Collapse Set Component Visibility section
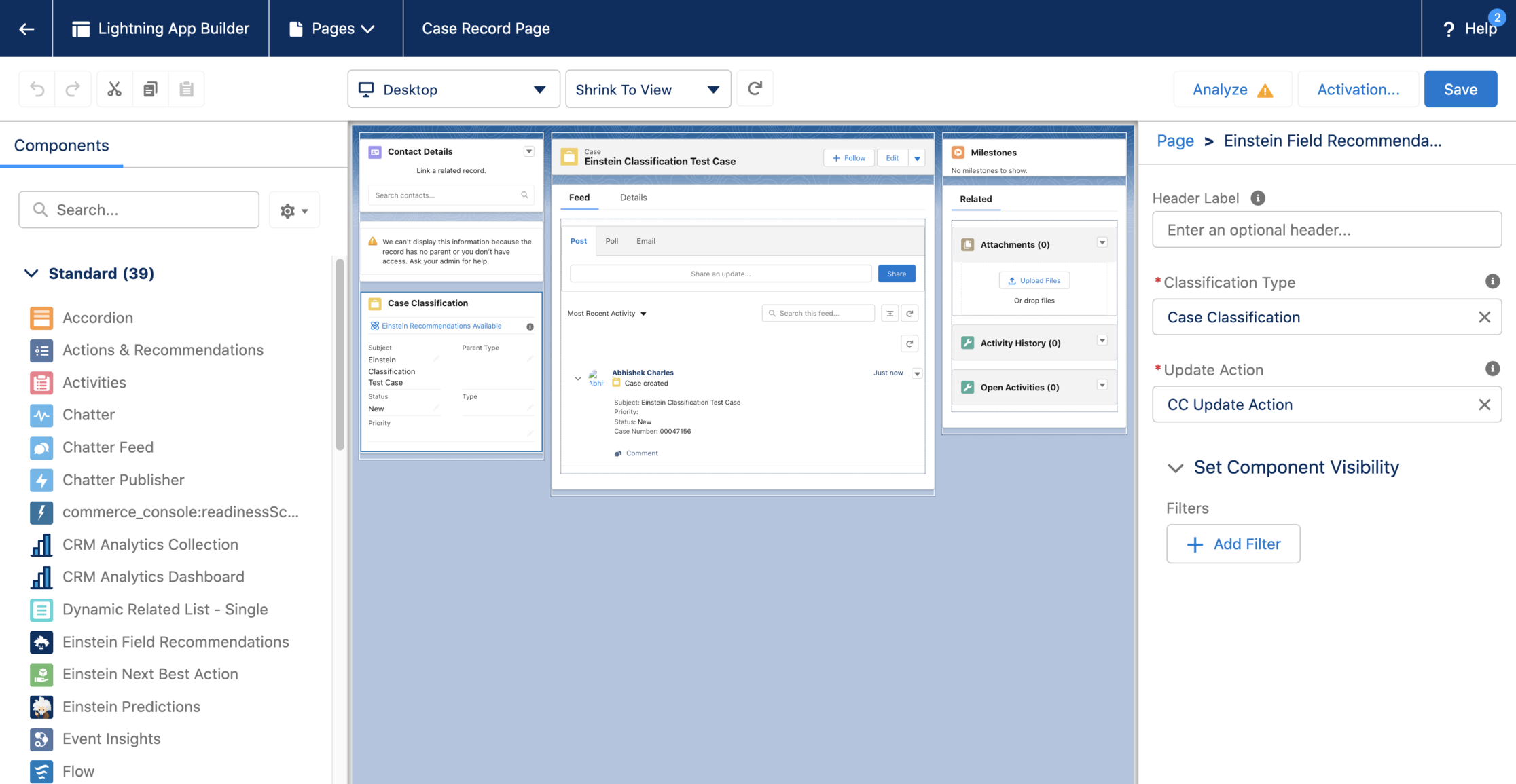Viewport: 1516px width, 784px height. 1176,468
